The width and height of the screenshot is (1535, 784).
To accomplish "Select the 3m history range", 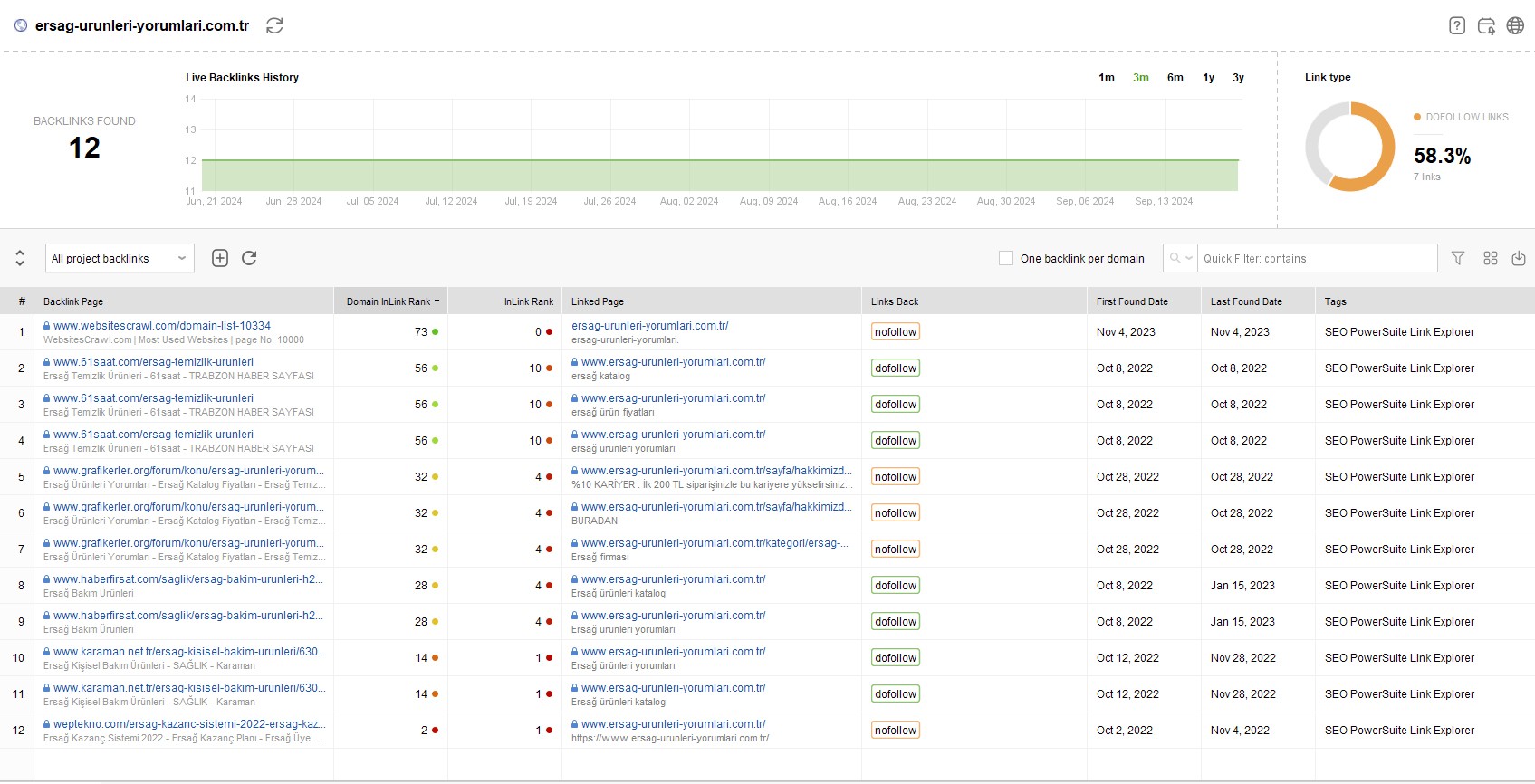I will tap(1141, 78).
